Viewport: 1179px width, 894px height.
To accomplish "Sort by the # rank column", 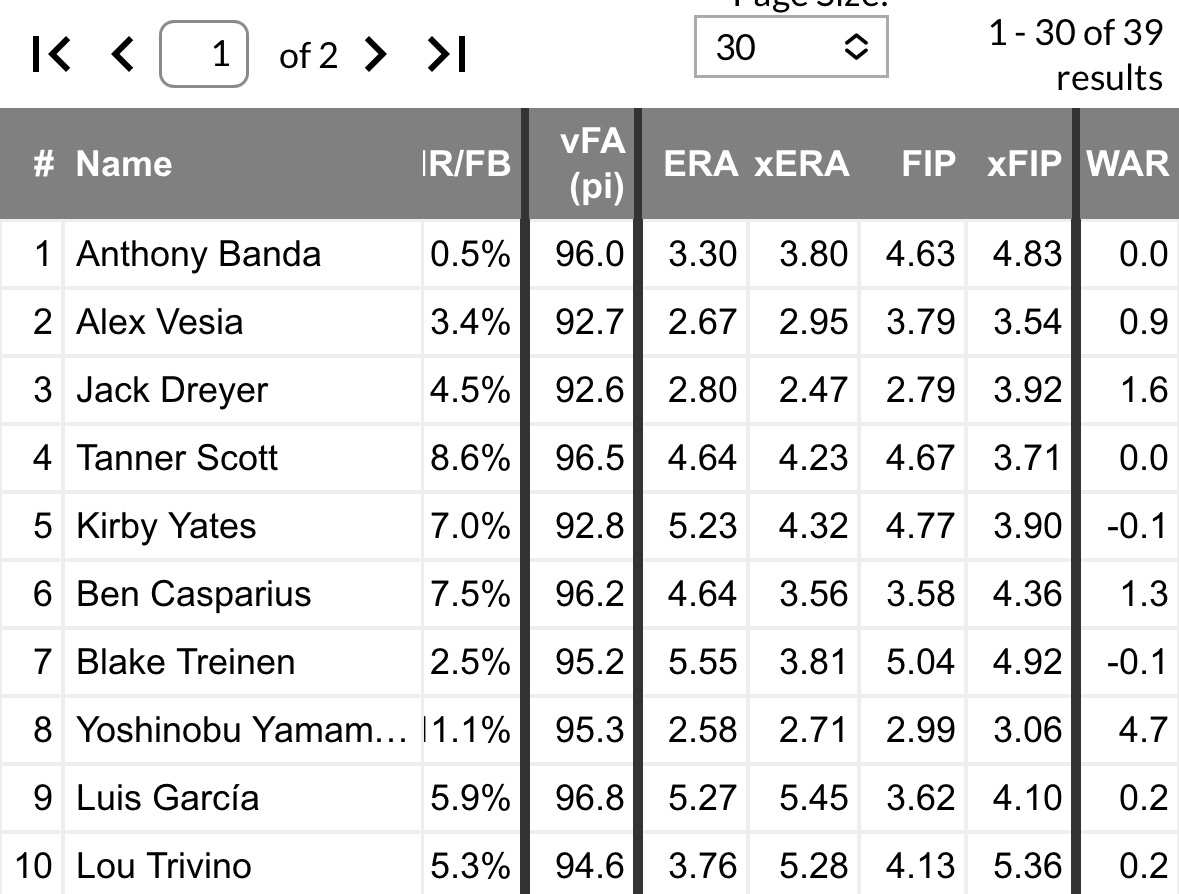I will pos(43,164).
